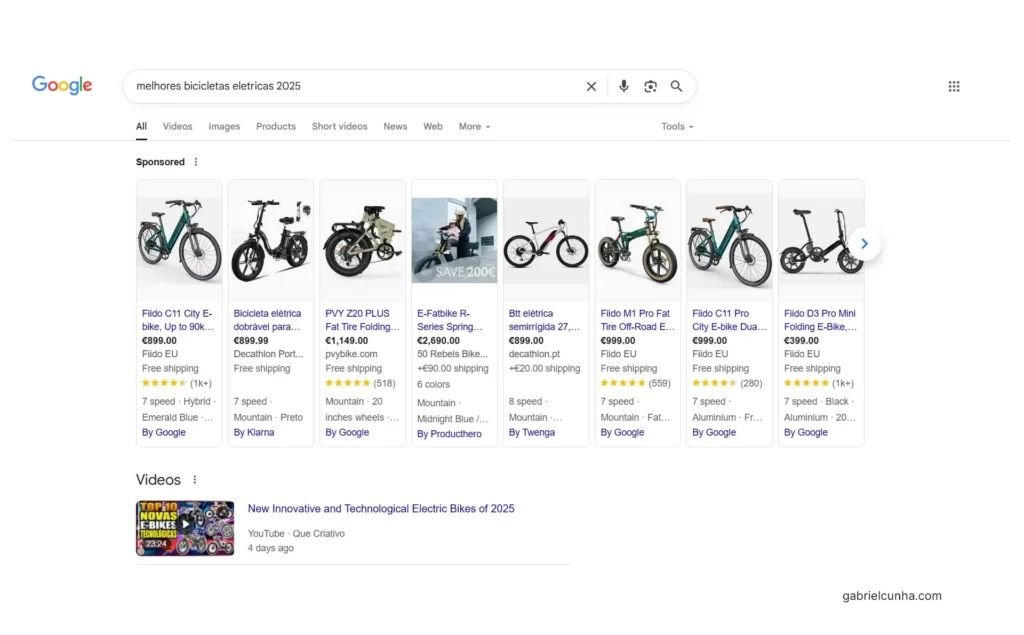1024x635 pixels.
Task: Click the €1,149.00 price
Action: 347,340
